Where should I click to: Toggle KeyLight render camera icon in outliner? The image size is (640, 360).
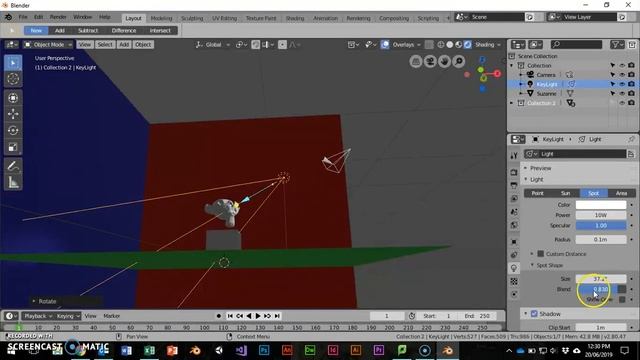click(631, 84)
